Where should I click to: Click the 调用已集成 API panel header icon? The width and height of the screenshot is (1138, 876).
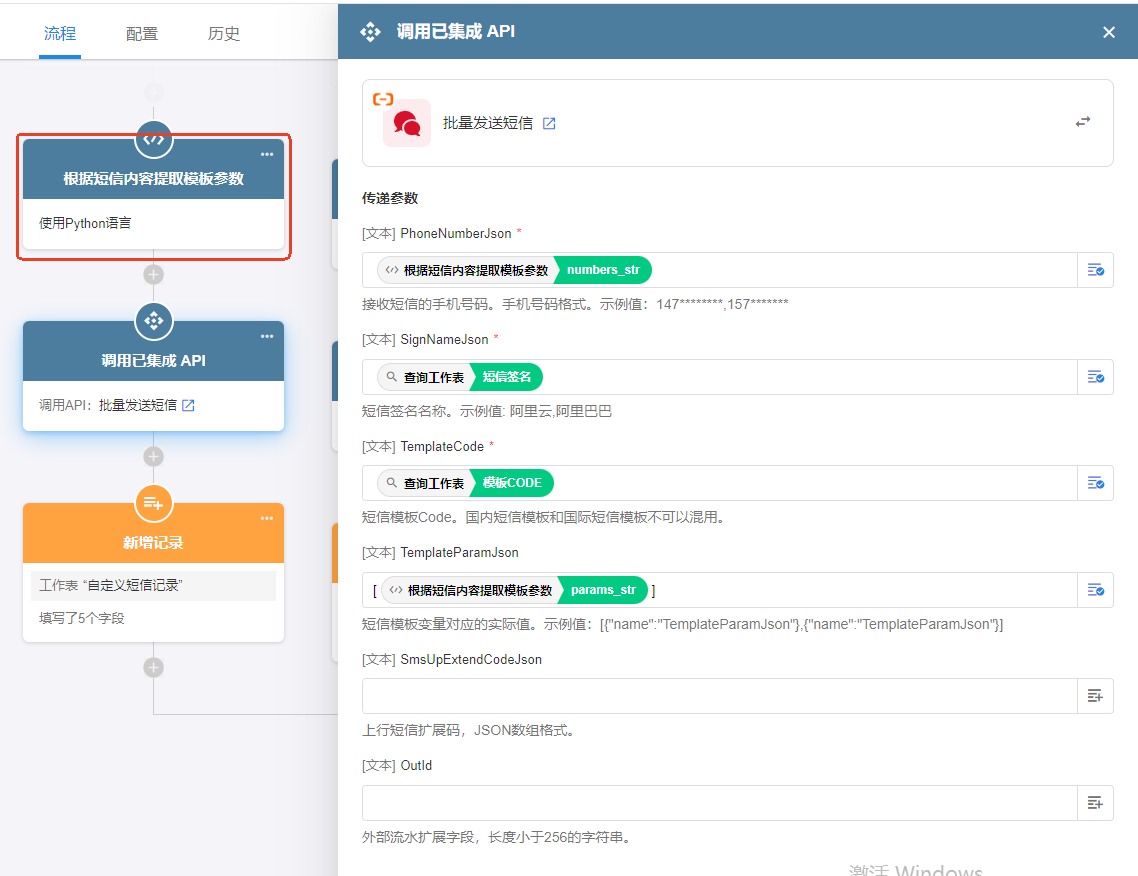pyautogui.click(x=370, y=31)
